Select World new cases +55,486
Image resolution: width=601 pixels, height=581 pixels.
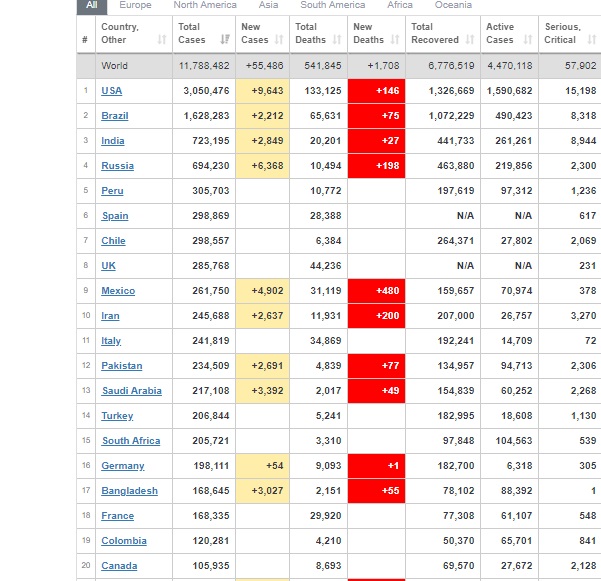264,66
